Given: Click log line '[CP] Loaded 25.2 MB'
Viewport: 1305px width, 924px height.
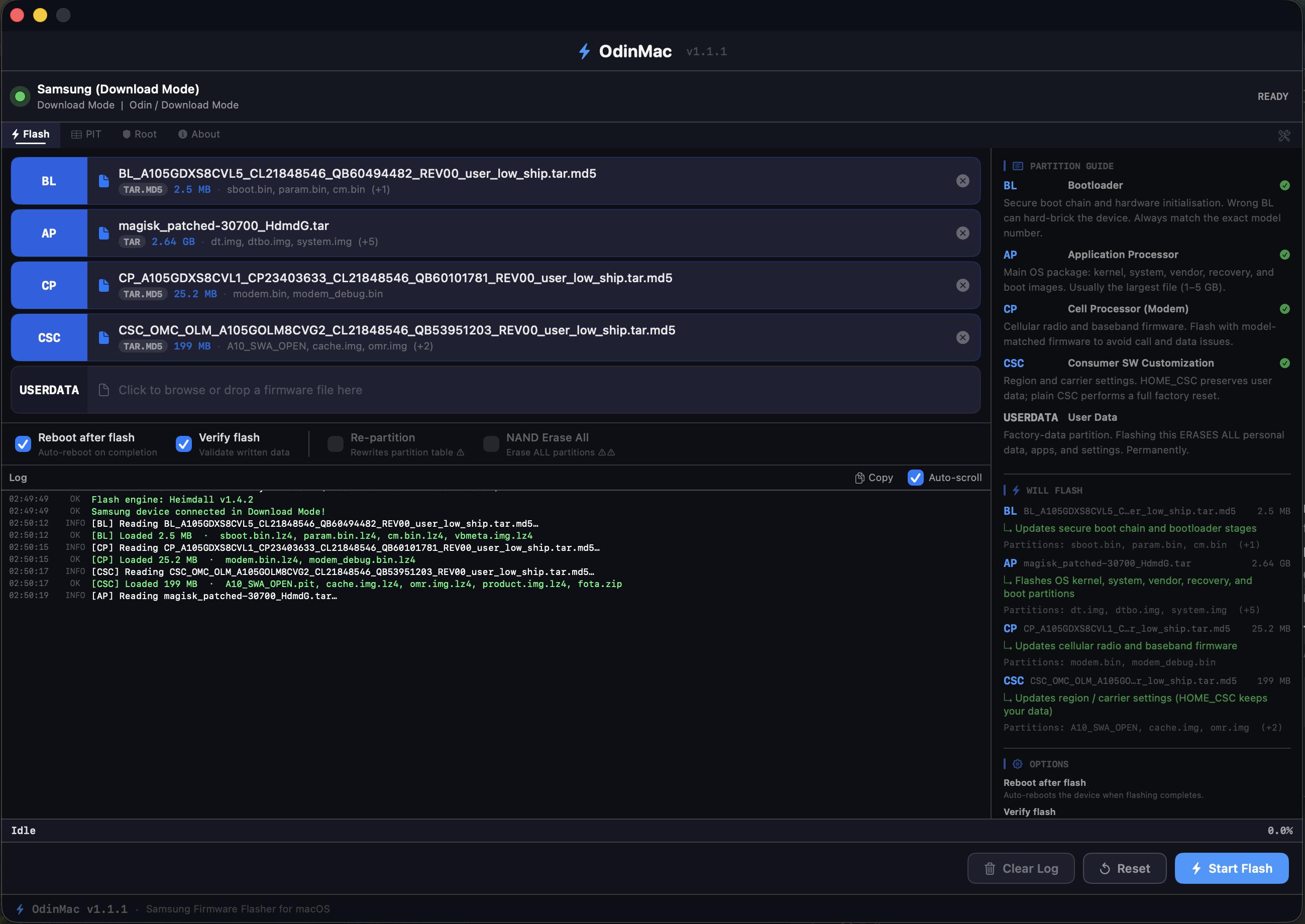Looking at the screenshot, I should (253, 560).
